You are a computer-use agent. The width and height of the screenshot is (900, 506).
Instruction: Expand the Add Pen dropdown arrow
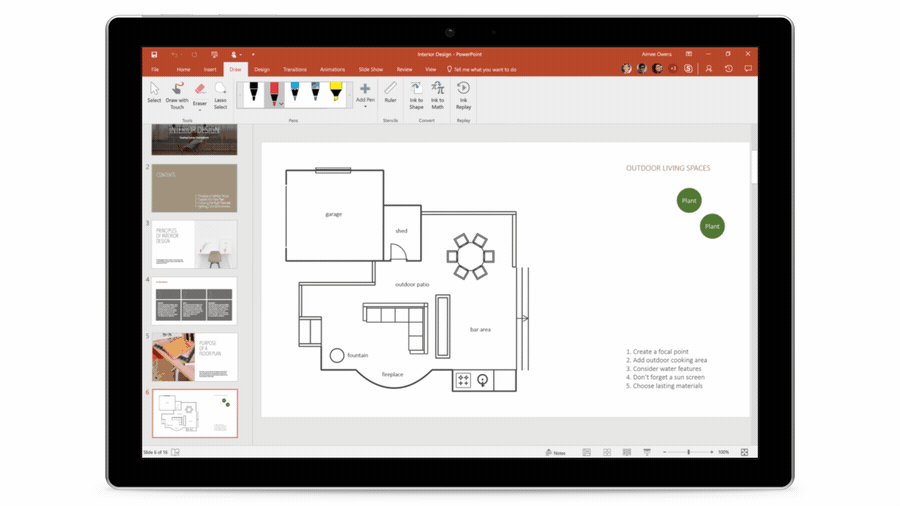click(x=365, y=106)
